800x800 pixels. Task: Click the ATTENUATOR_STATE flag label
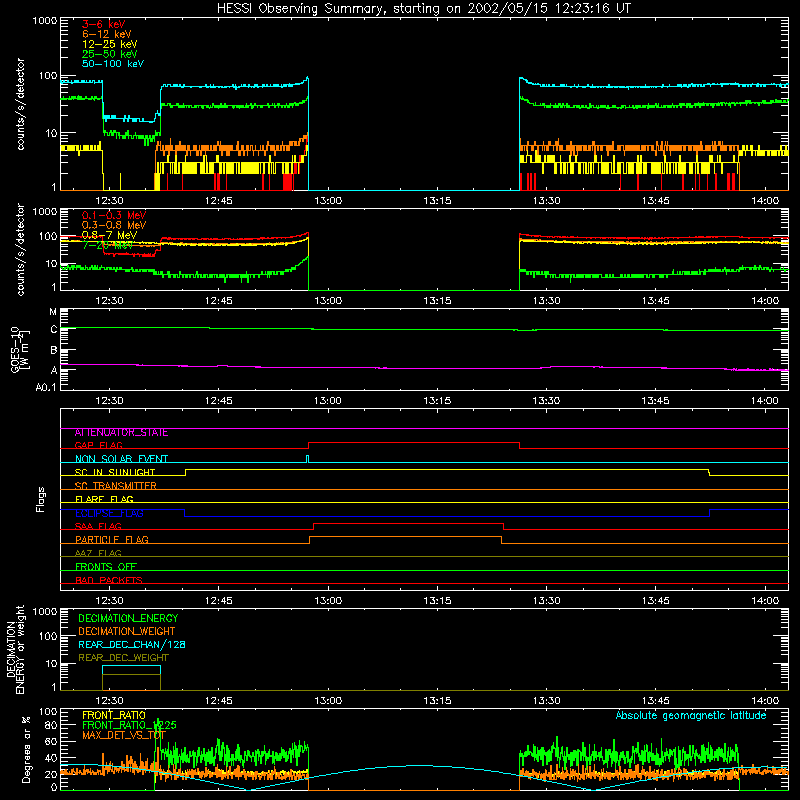click(x=121, y=433)
